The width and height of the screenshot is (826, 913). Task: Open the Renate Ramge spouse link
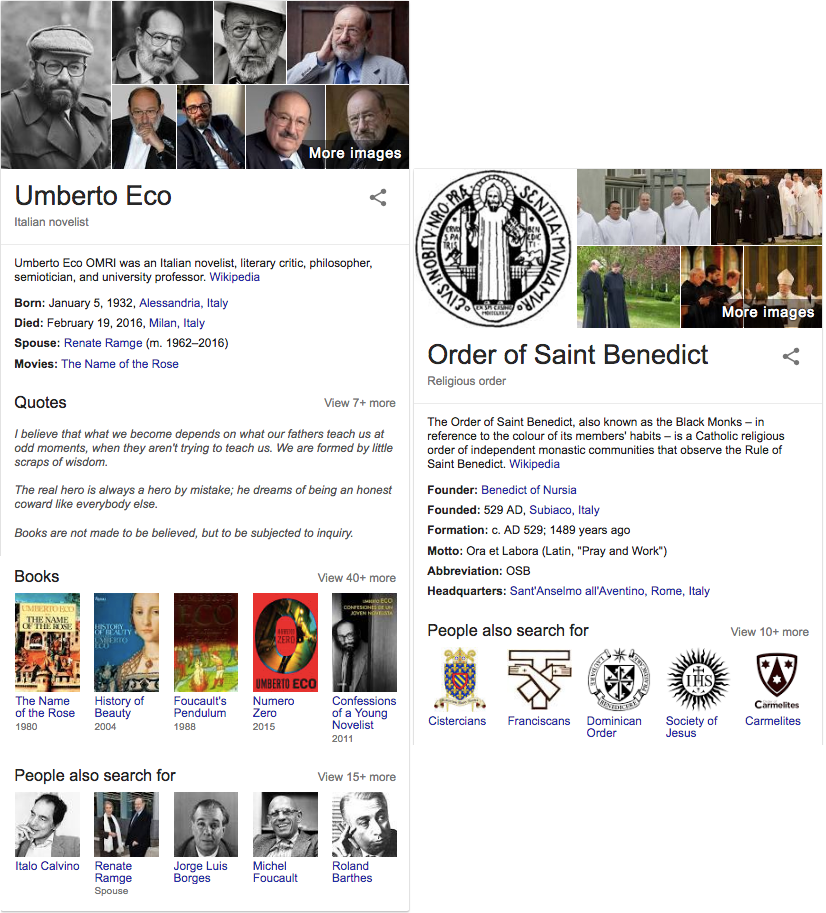pyautogui.click(x=103, y=343)
